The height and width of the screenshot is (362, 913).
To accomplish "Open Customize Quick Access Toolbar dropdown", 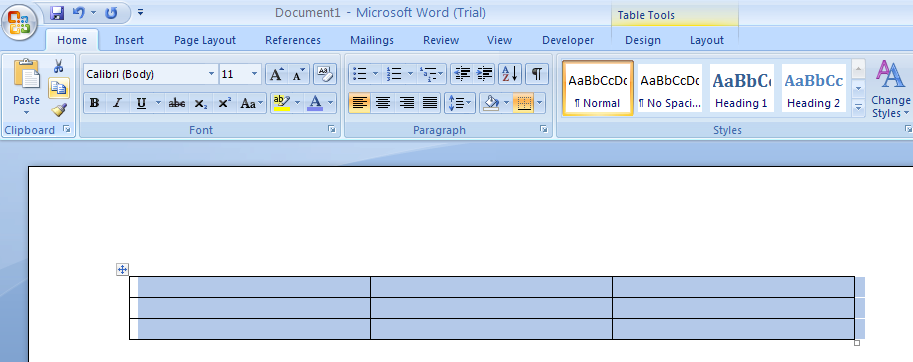I will pyautogui.click(x=140, y=13).
